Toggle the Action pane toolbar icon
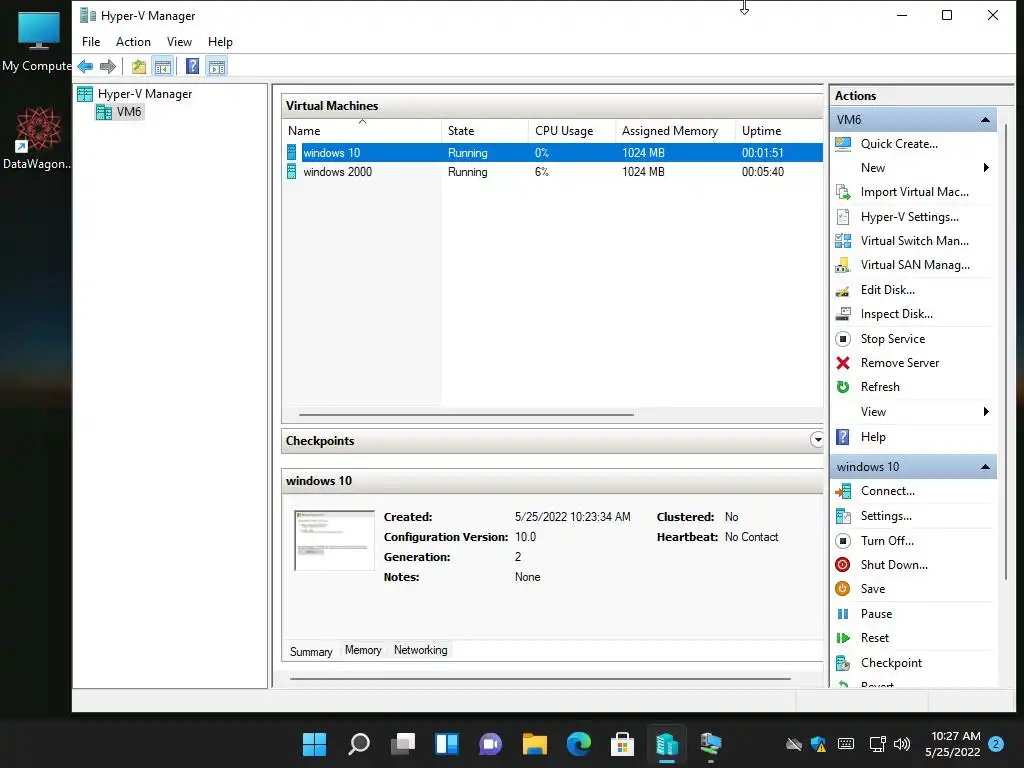 click(x=217, y=66)
